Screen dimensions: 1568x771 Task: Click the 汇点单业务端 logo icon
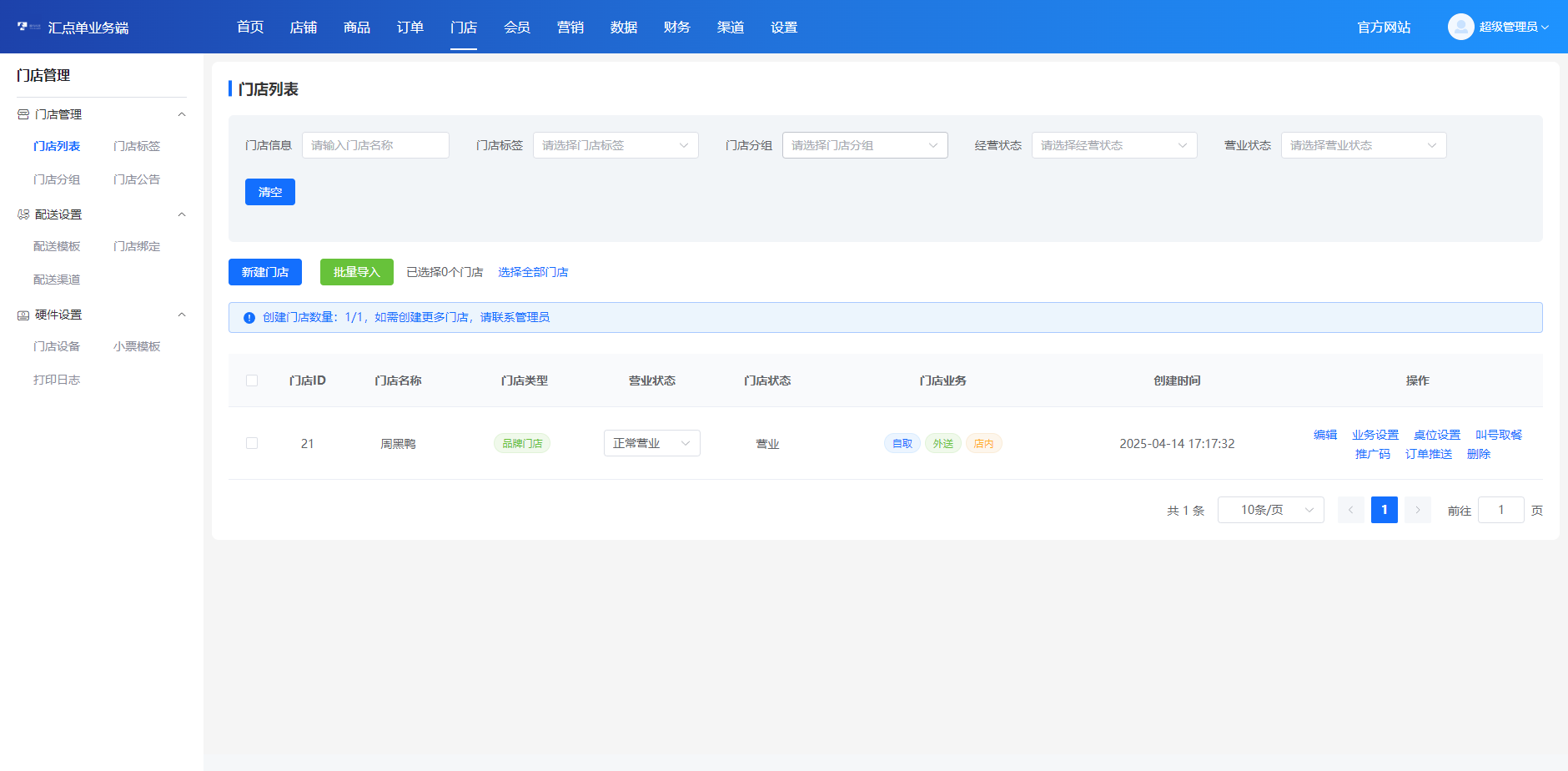(x=28, y=27)
